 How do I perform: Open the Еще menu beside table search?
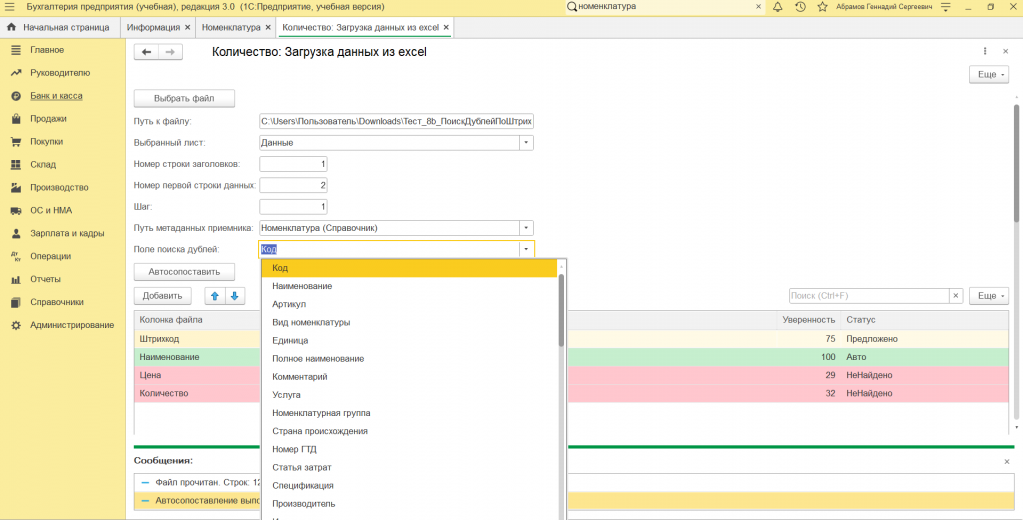(989, 296)
